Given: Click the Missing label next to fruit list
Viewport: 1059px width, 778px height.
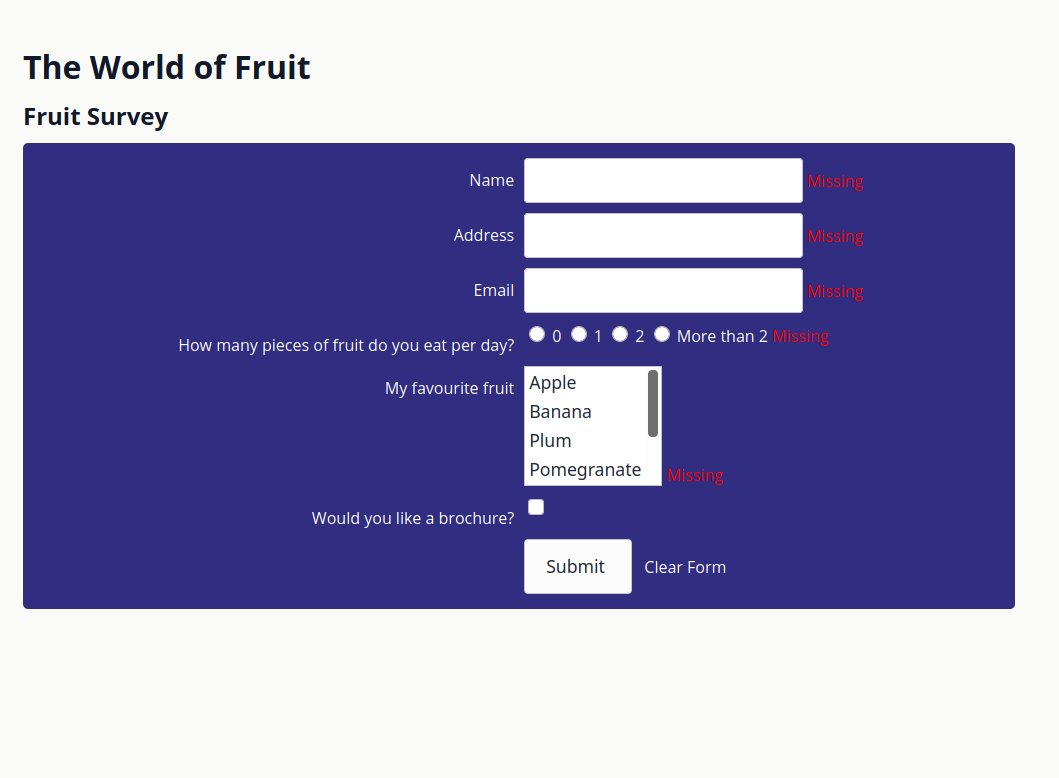Looking at the screenshot, I should point(695,475).
